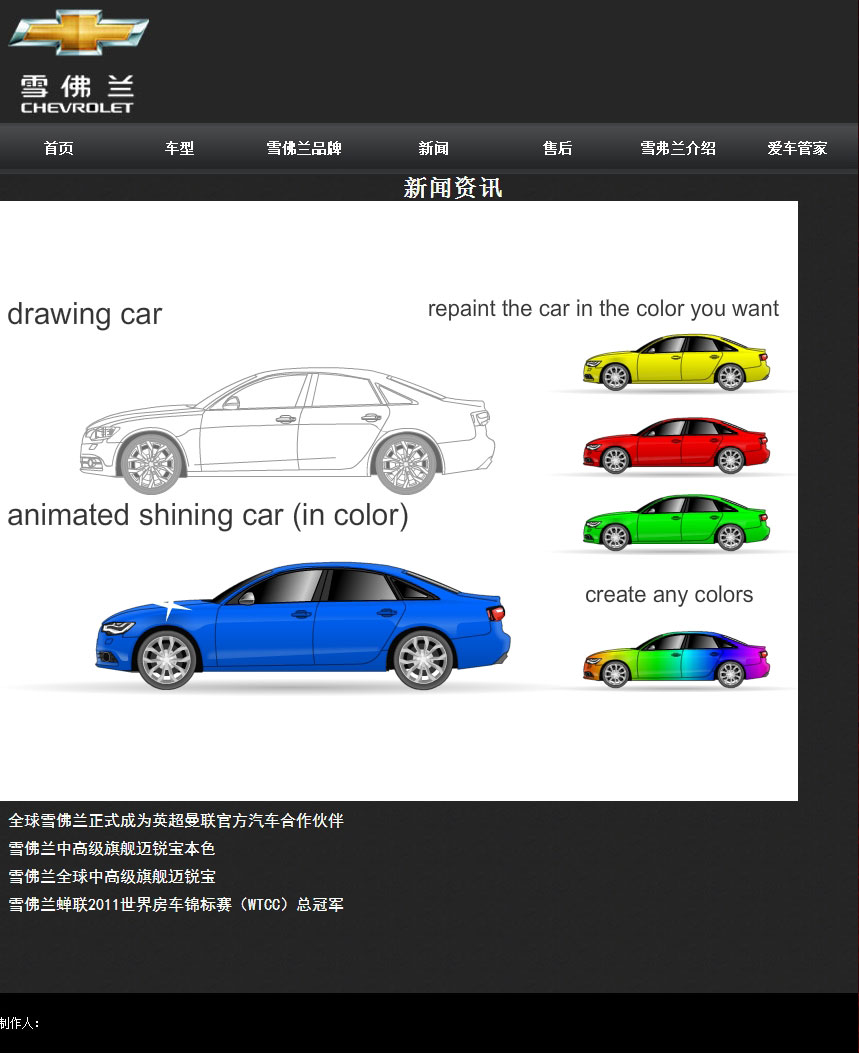
Task: Click the 'drawing car' caption
Action: pyautogui.click(x=85, y=315)
